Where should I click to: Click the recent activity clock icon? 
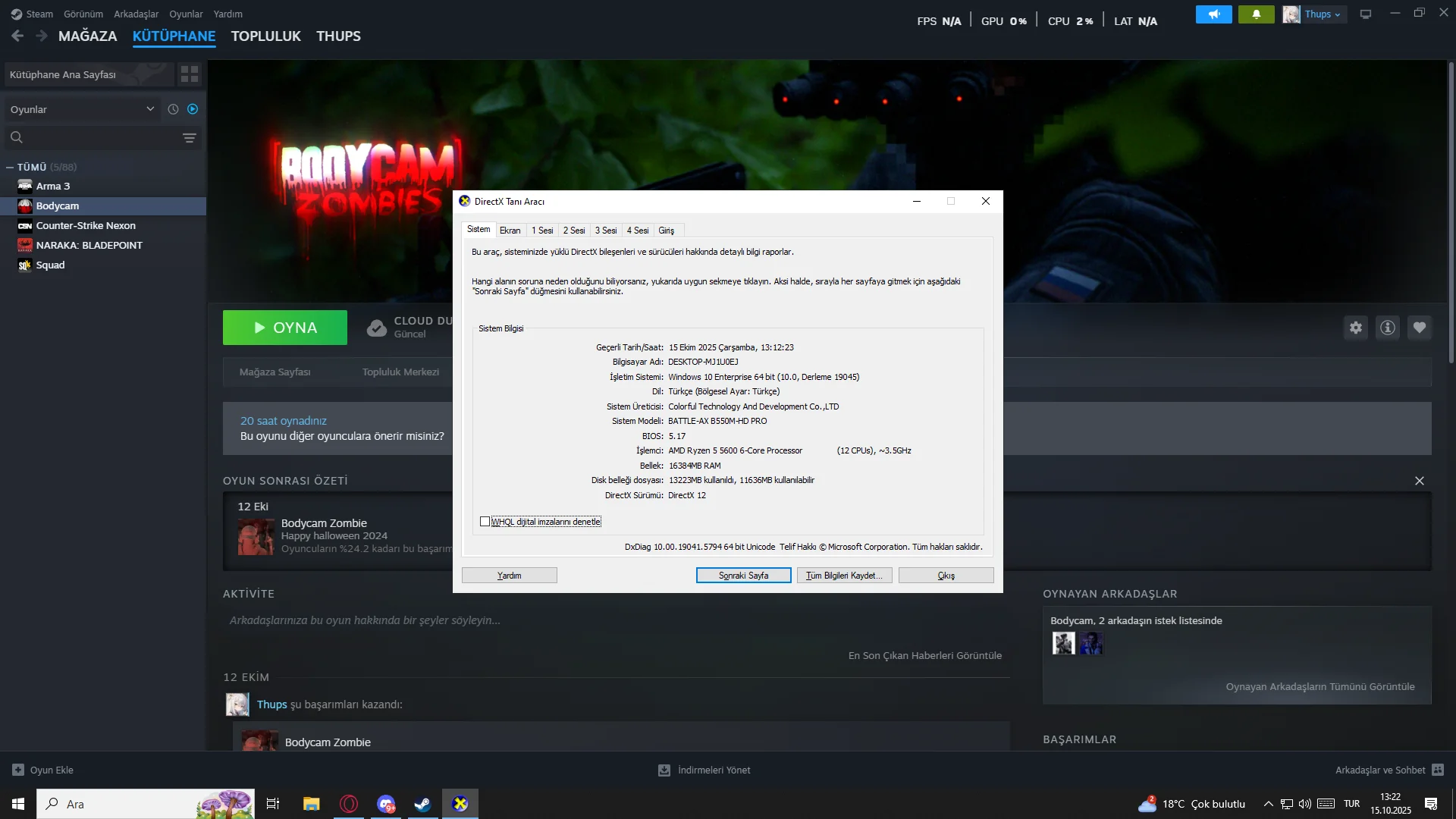[x=173, y=109]
